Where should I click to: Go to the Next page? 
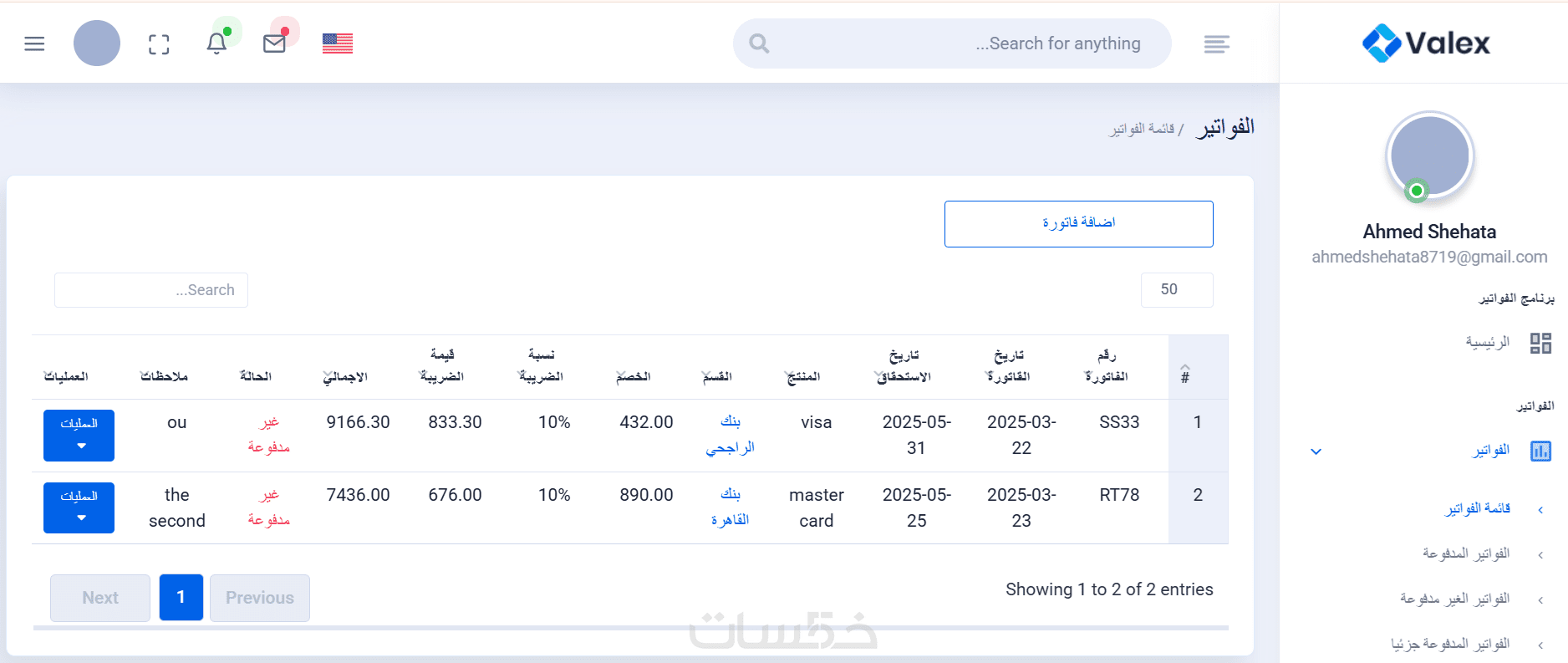coord(100,598)
